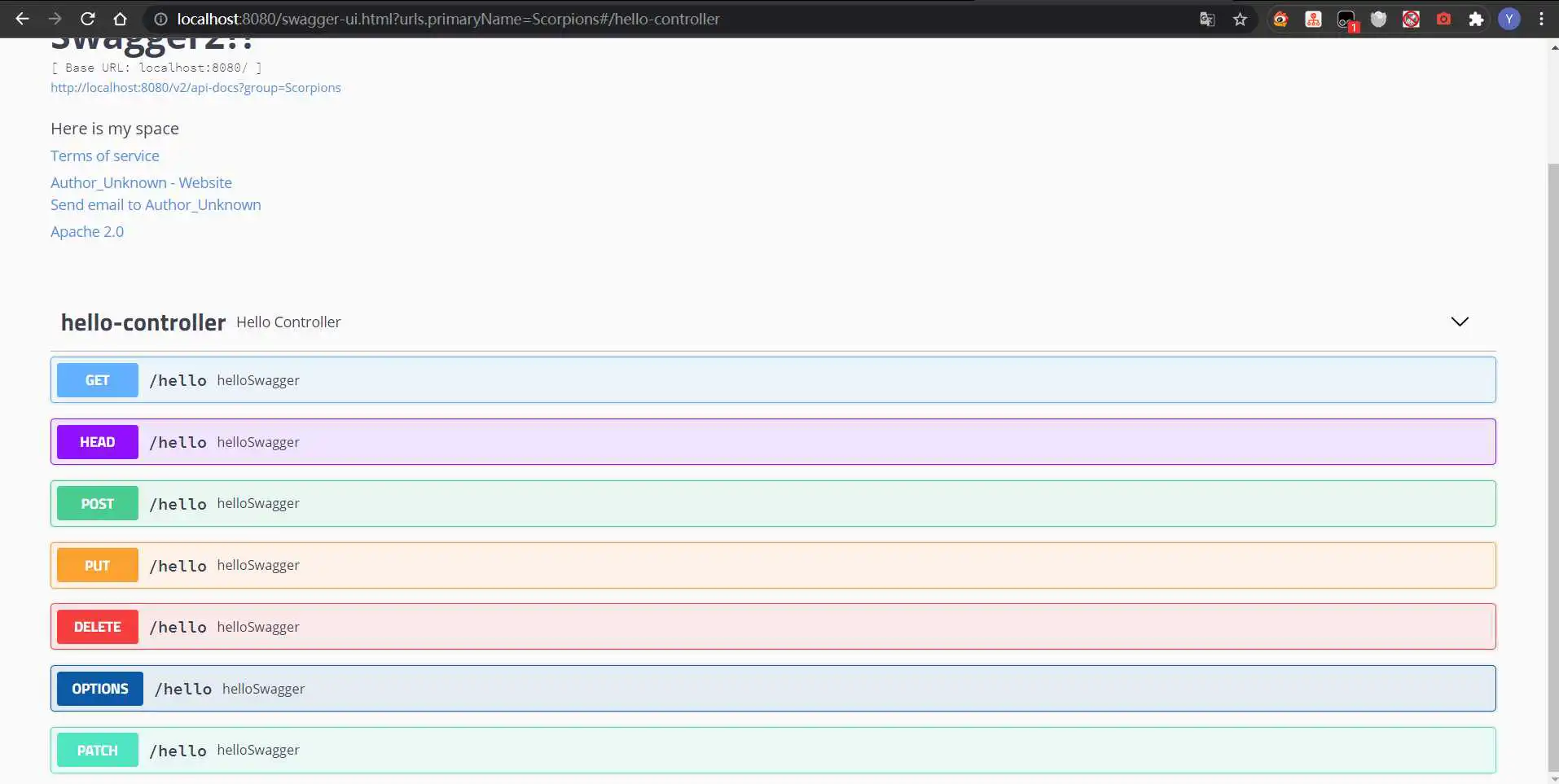This screenshot has height=784, width=1559.
Task: Click the Apache 2.0 license link
Action: 87,232
